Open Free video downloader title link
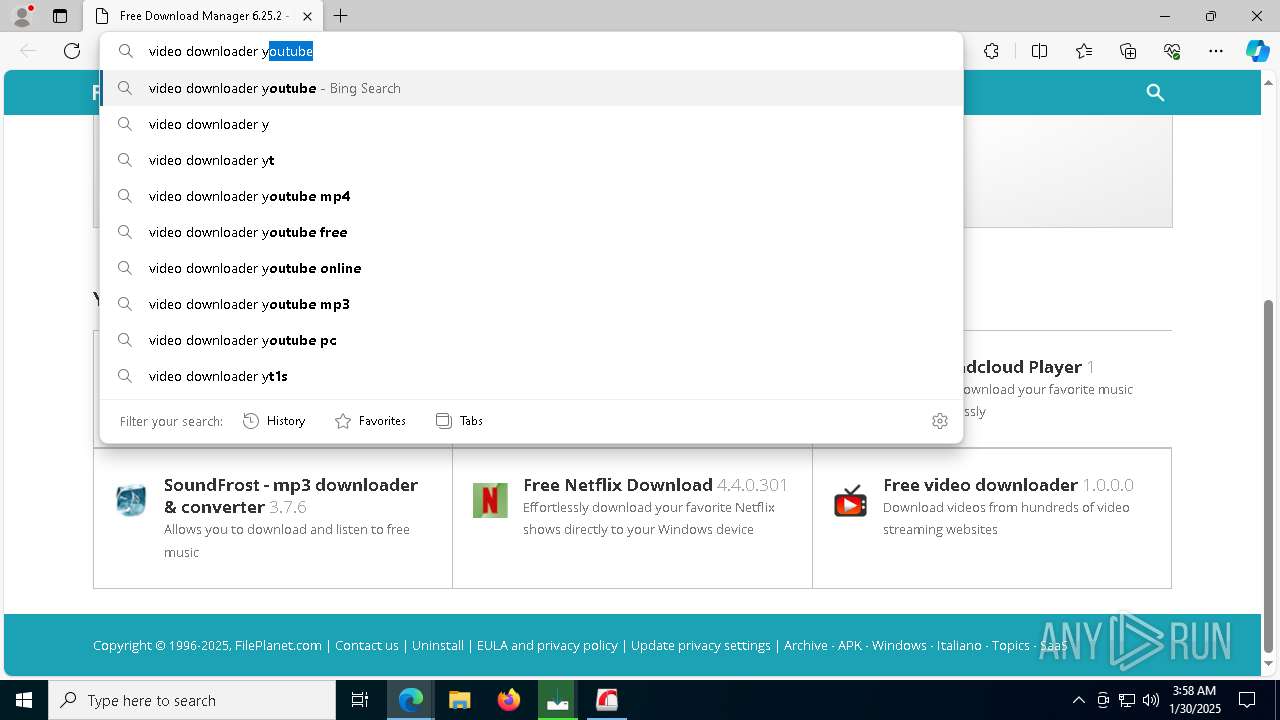The height and width of the screenshot is (720, 1280). [980, 485]
